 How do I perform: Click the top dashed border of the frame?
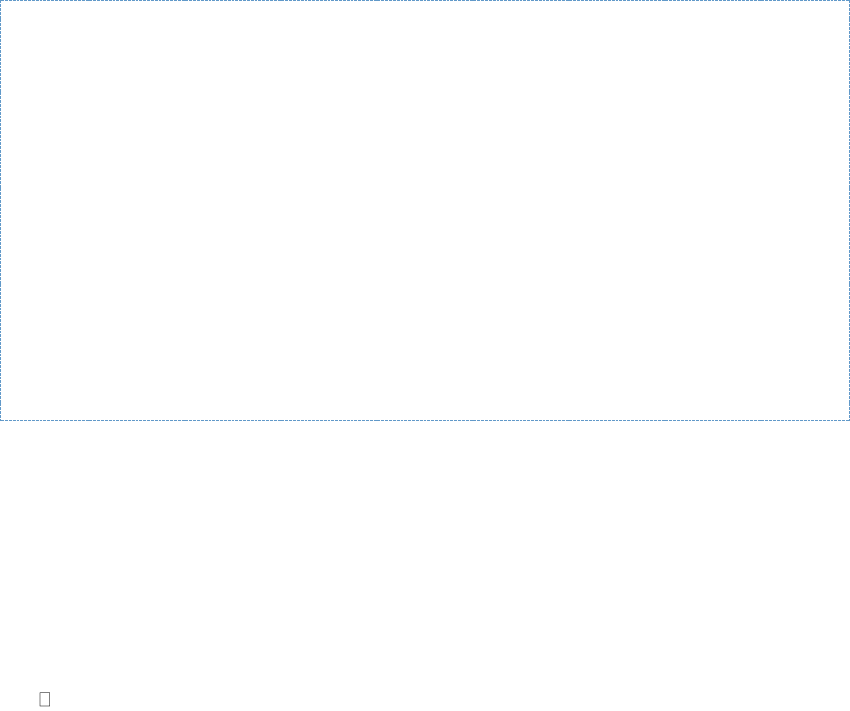[425, 1]
